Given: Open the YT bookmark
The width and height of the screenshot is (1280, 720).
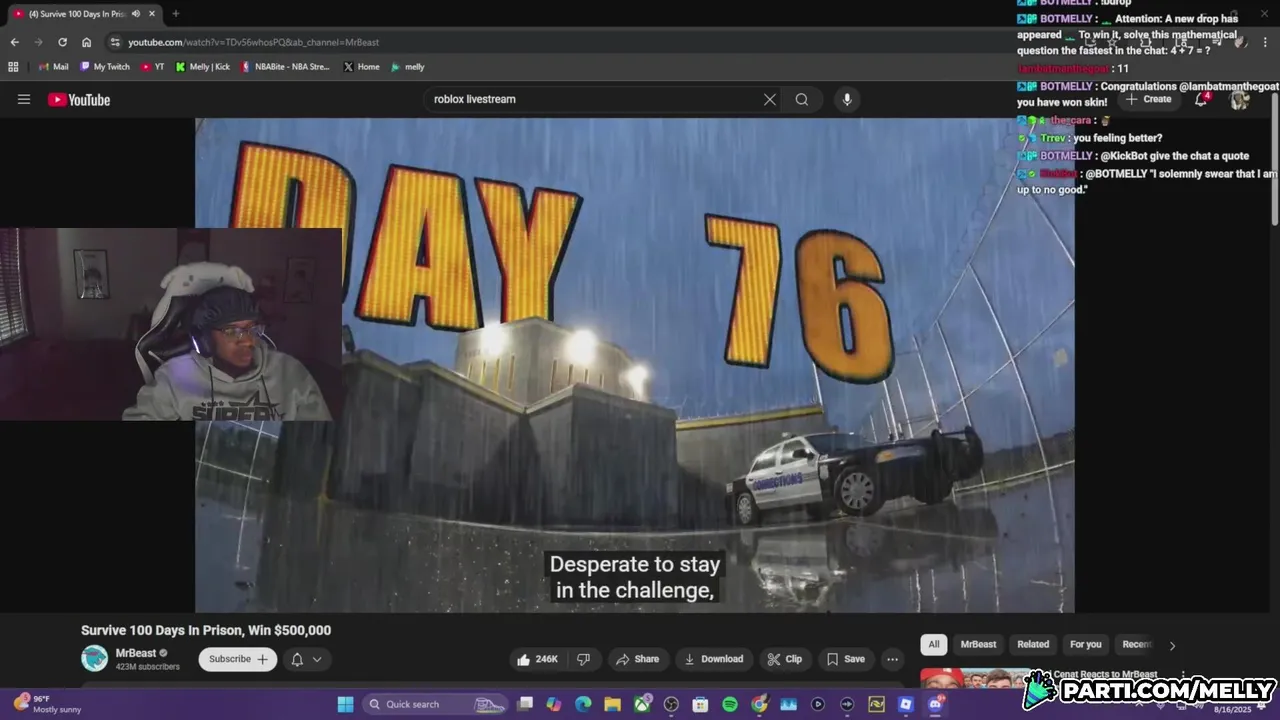Looking at the screenshot, I should coord(153,67).
